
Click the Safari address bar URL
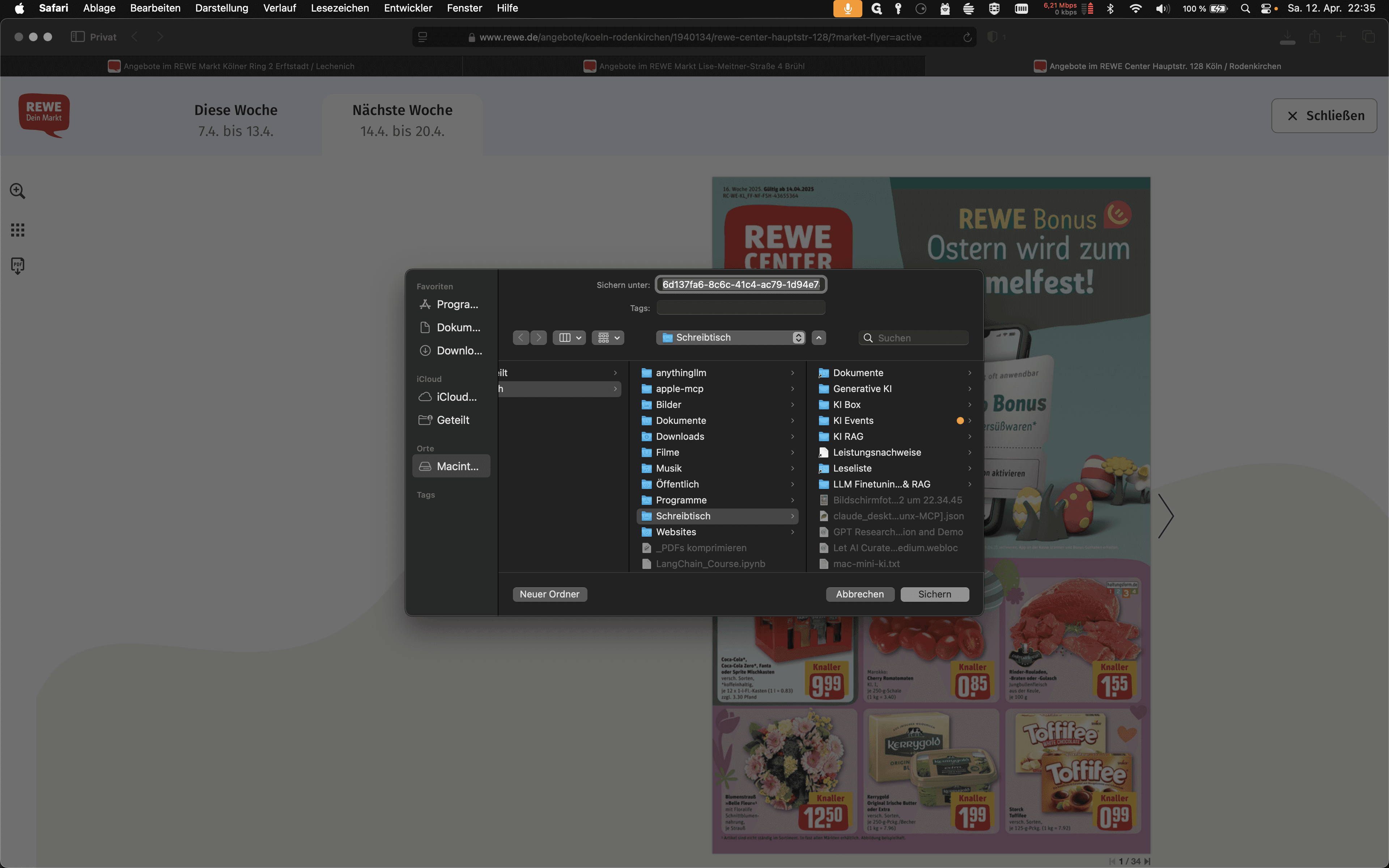pyautogui.click(x=700, y=37)
